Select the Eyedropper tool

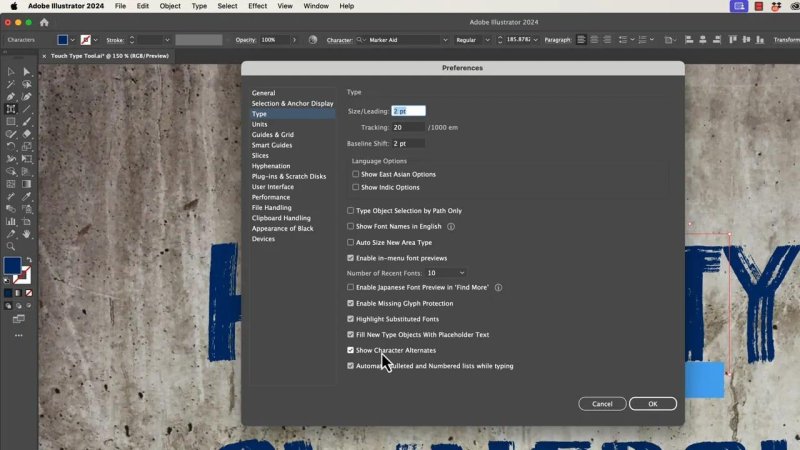[27, 196]
